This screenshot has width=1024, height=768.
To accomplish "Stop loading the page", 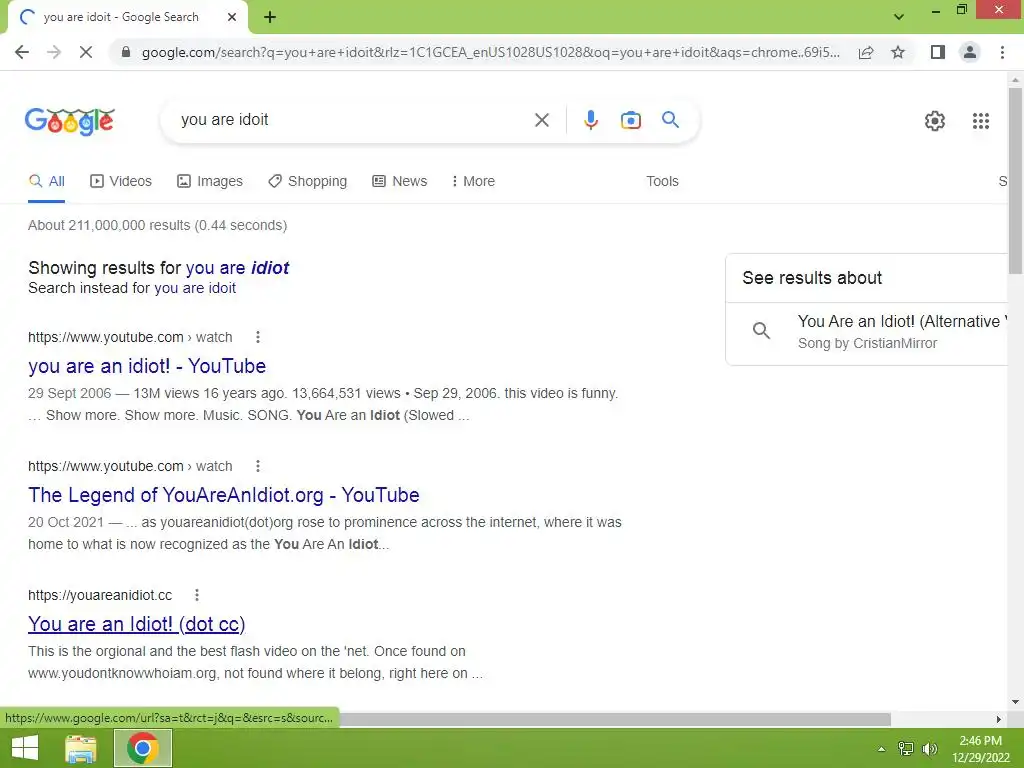I will (x=86, y=52).
